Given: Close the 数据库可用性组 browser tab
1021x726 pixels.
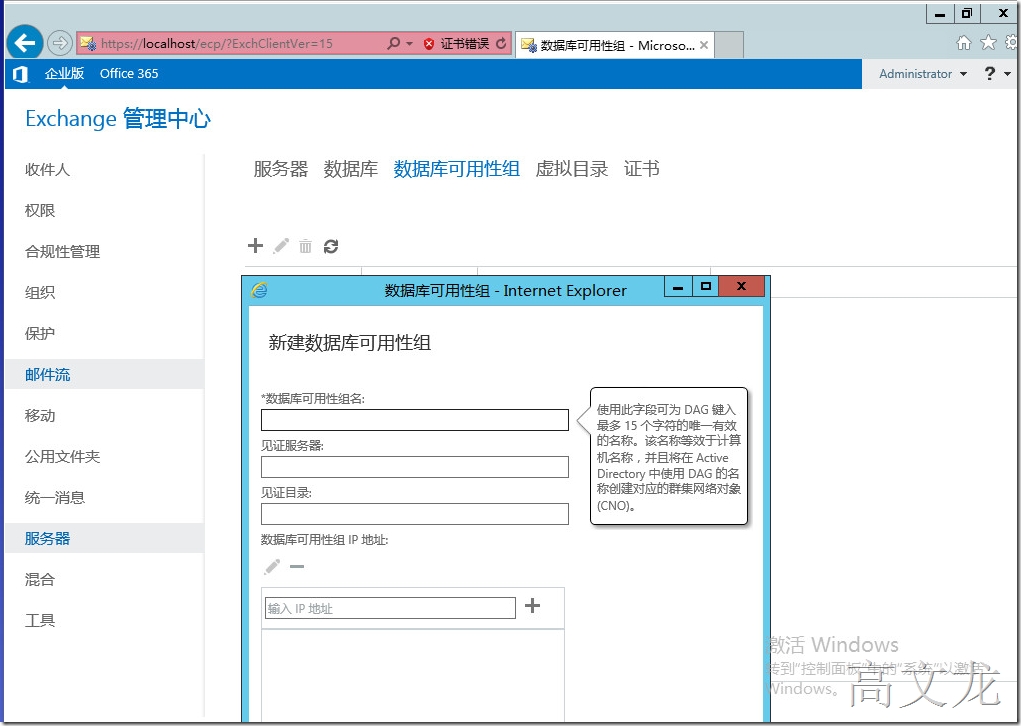Looking at the screenshot, I should [704, 45].
